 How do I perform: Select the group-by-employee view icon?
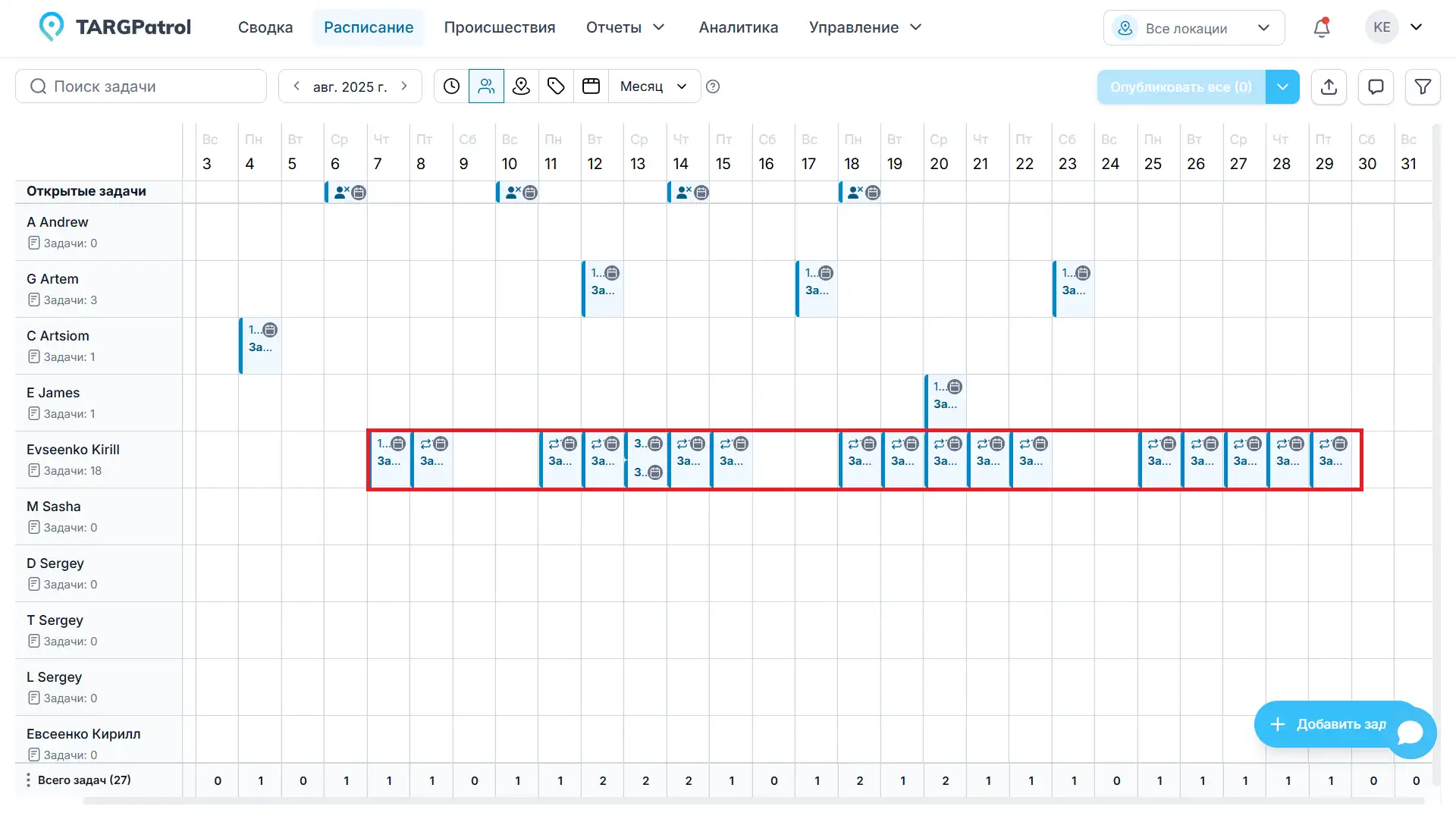486,86
